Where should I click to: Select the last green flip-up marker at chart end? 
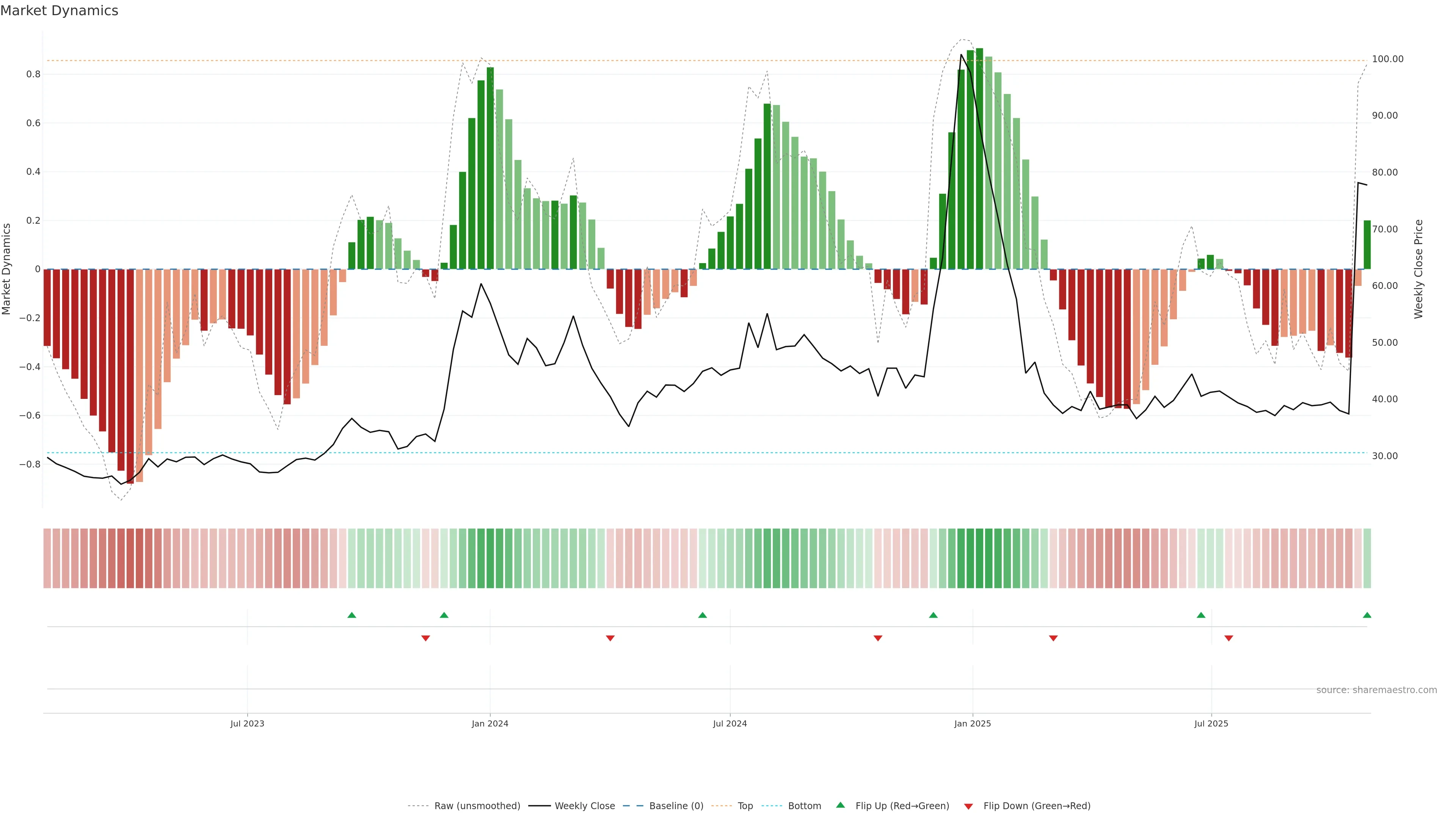[1367, 615]
